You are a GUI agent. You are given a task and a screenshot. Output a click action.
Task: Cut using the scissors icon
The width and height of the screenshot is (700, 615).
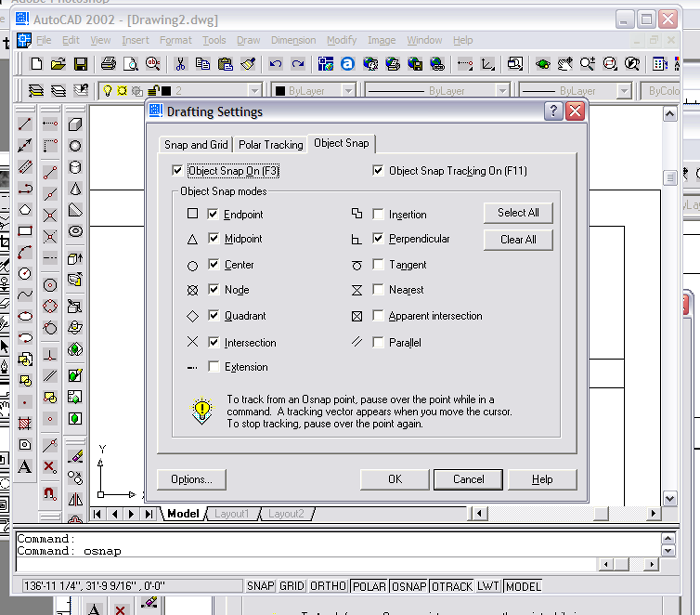pos(180,64)
